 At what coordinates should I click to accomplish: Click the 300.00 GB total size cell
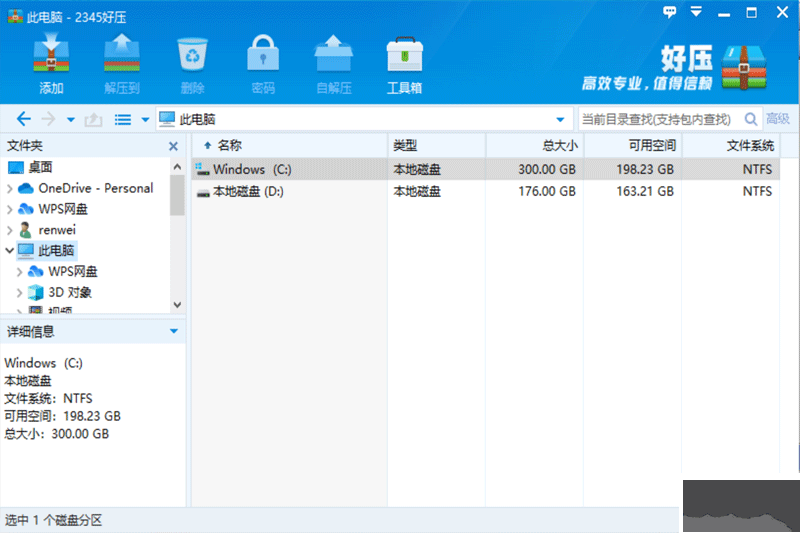click(547, 169)
